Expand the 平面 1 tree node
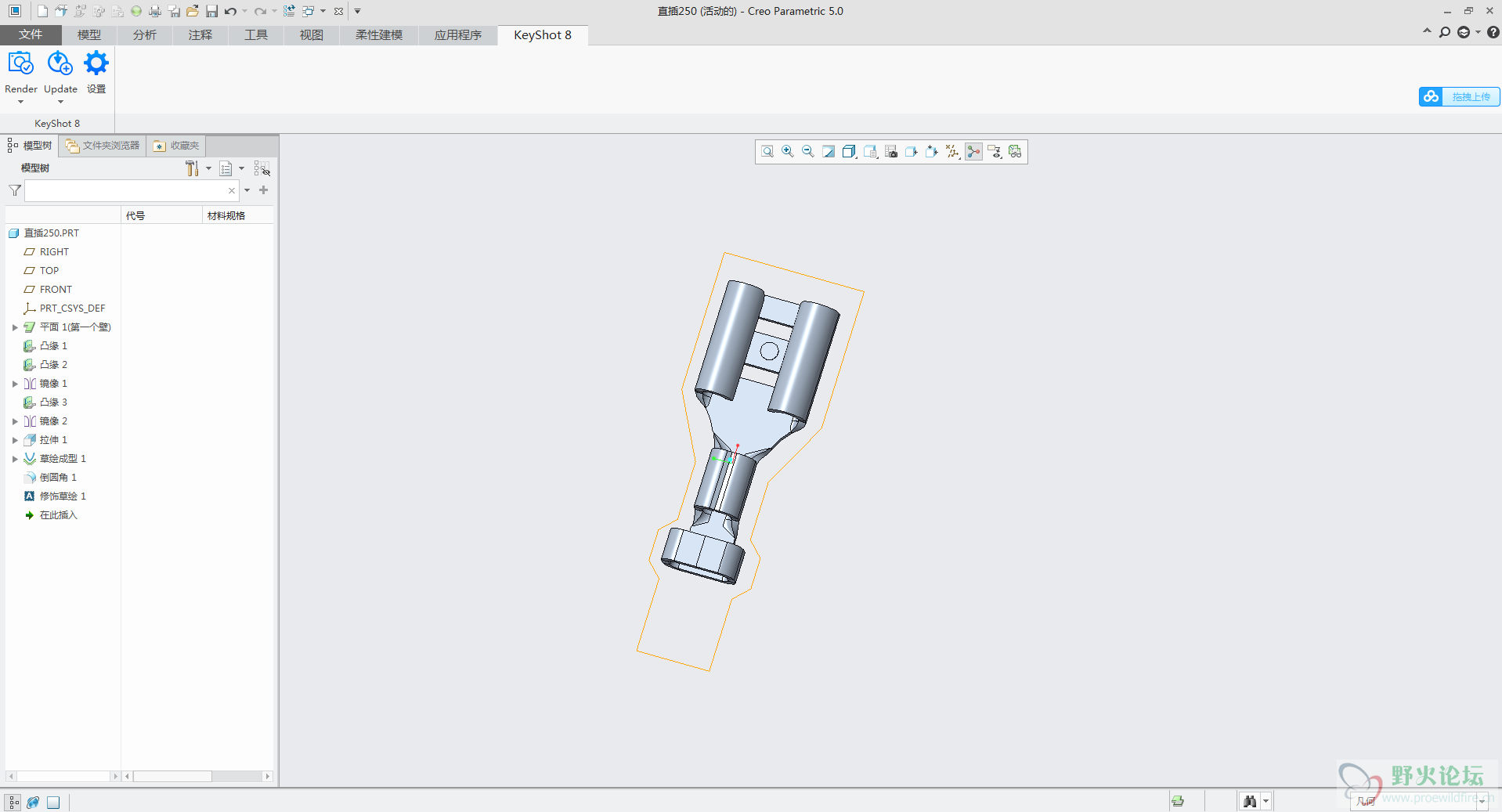The width and height of the screenshot is (1502, 812). click(15, 327)
